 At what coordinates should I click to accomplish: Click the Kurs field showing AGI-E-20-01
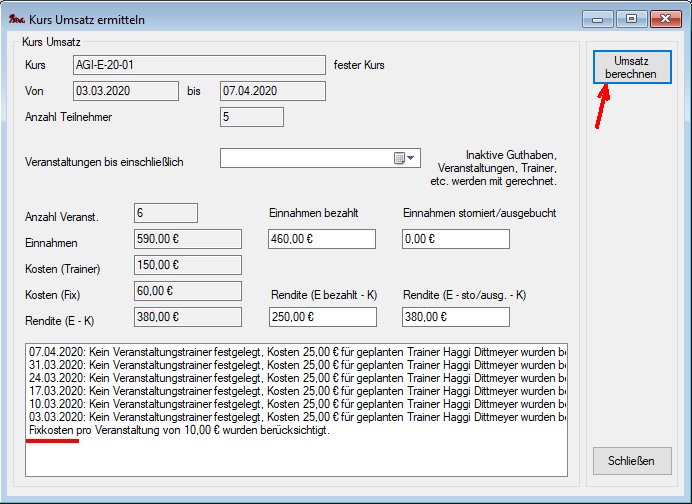[x=198, y=65]
